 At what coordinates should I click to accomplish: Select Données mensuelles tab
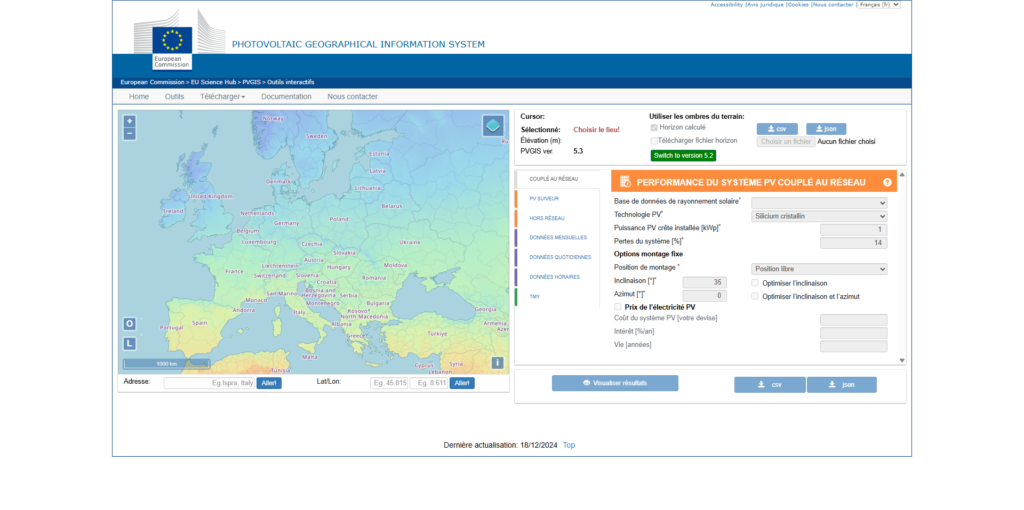[557, 238]
